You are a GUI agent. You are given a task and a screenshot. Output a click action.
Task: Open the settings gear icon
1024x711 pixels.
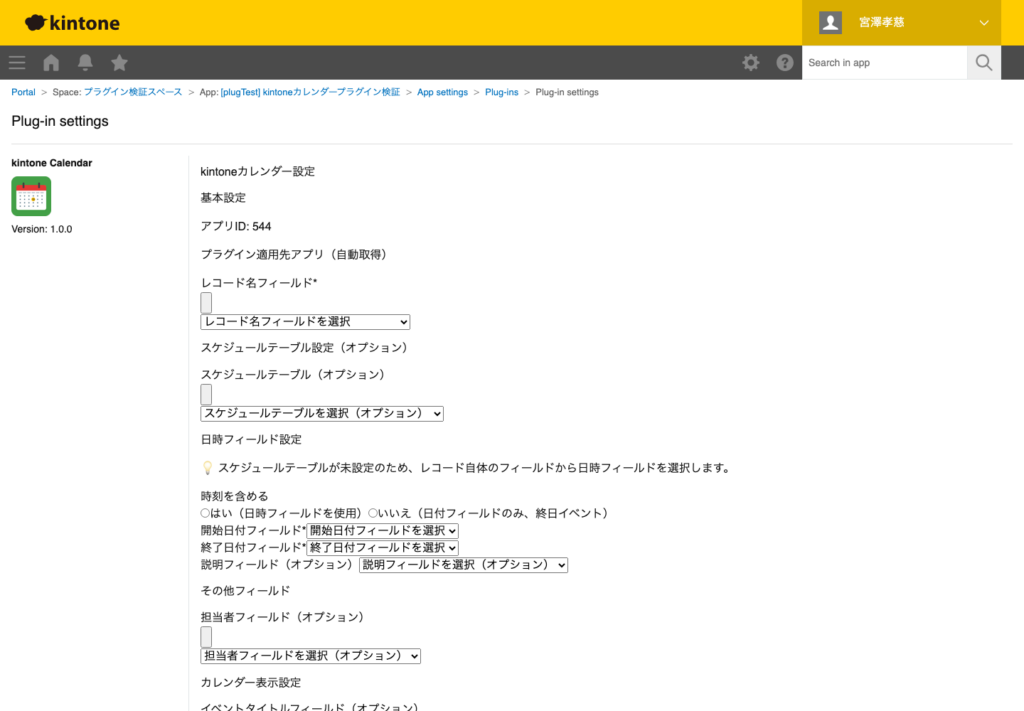point(750,62)
